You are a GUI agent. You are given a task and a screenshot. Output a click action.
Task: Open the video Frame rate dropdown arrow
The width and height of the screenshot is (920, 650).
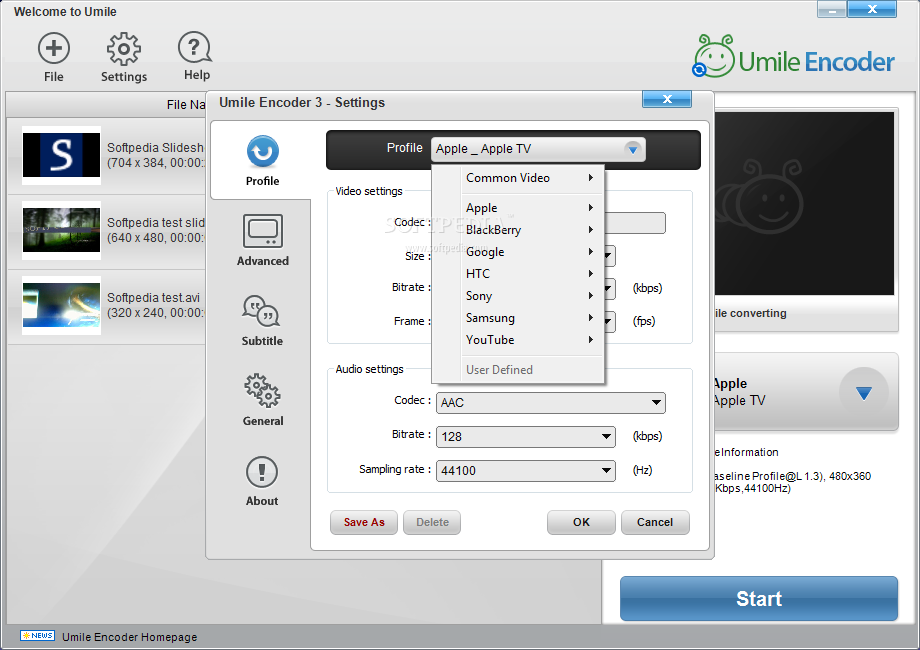click(x=609, y=321)
